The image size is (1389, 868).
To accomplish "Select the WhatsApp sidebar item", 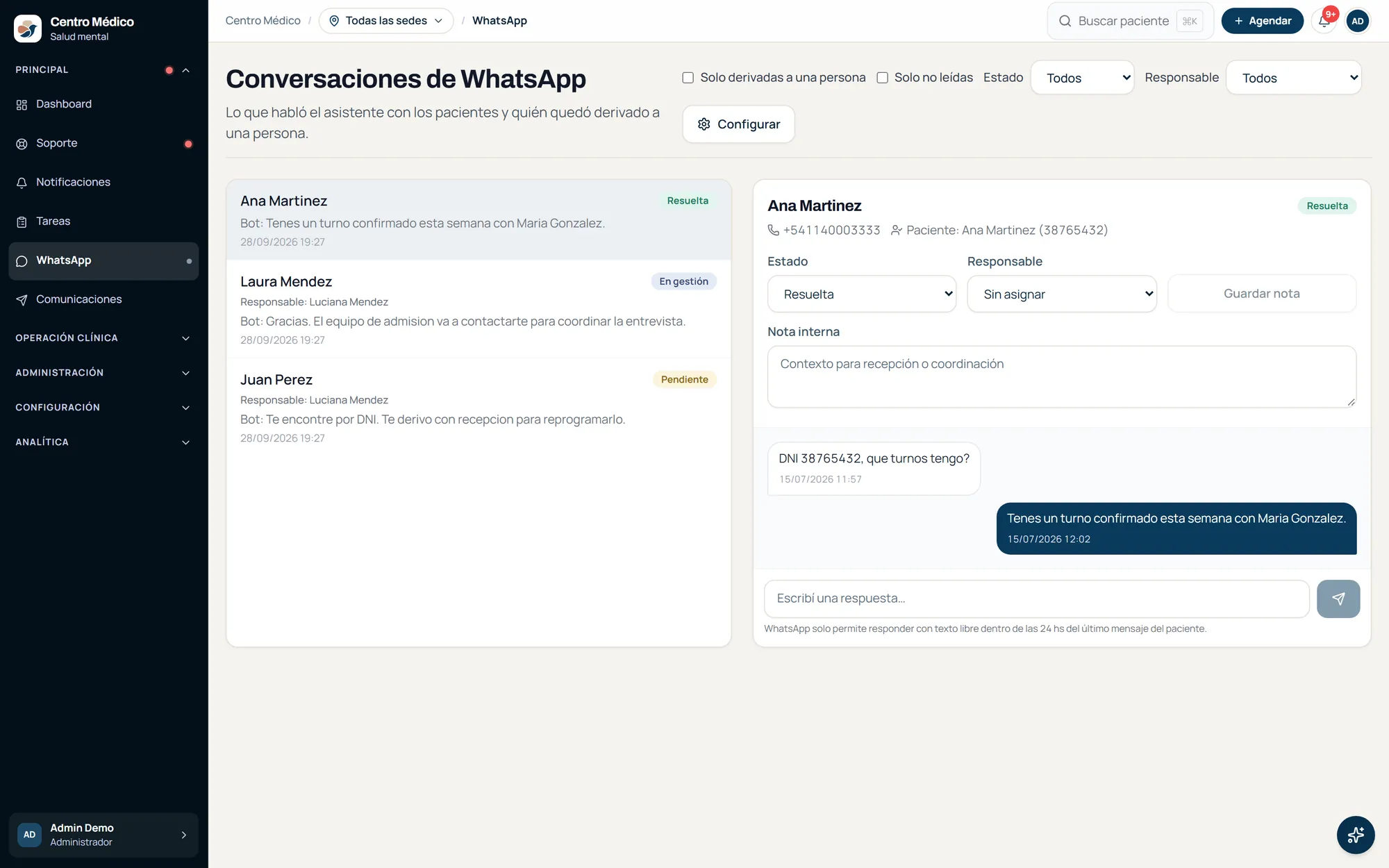I will point(103,260).
